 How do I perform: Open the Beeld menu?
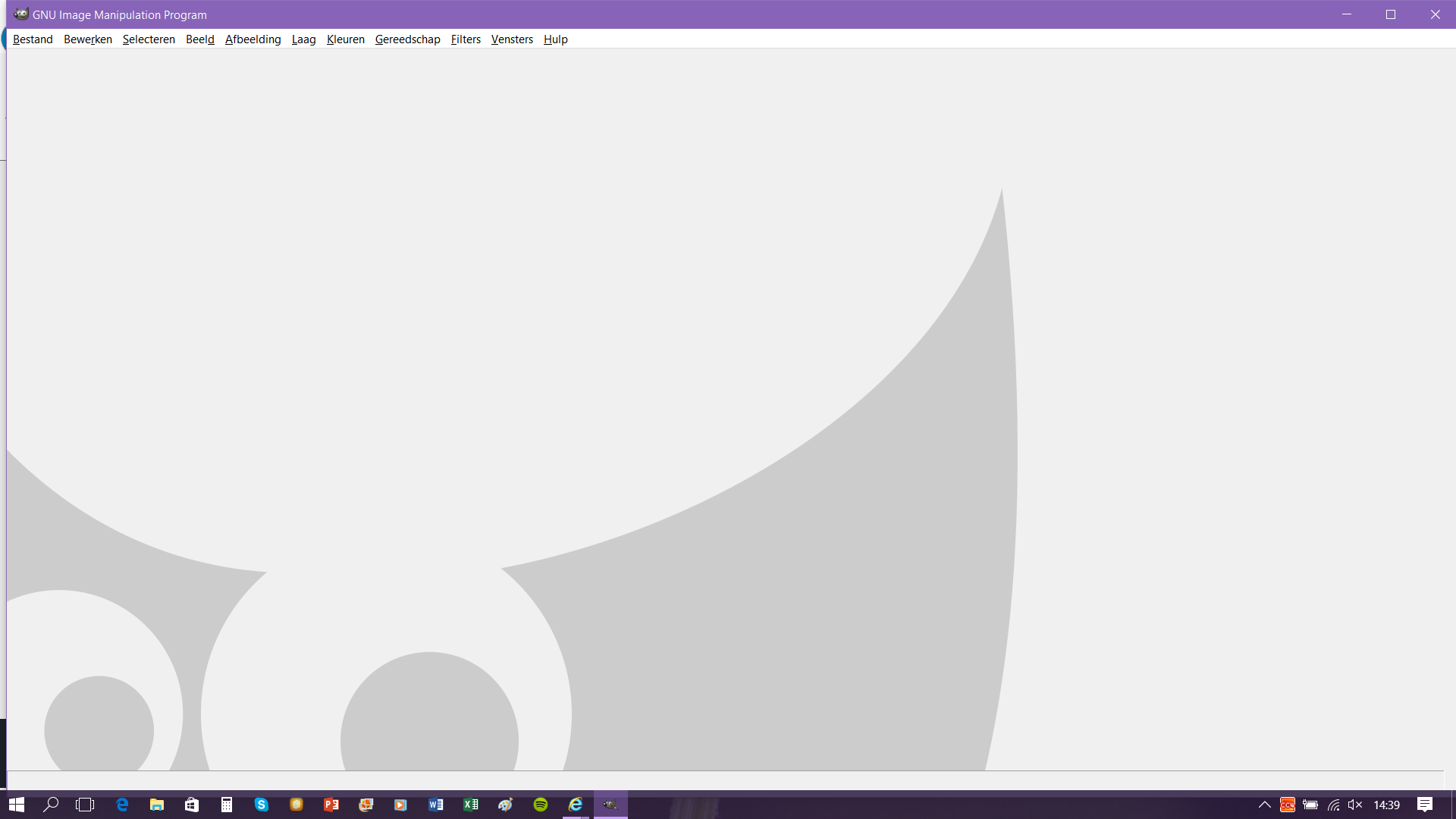pos(199,39)
